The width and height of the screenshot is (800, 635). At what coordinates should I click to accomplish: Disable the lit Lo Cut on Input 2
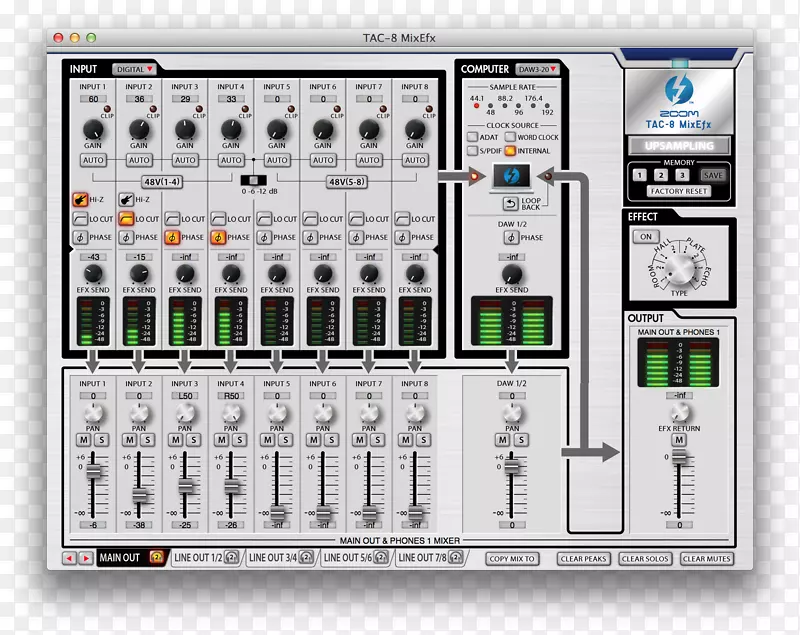pos(126,219)
